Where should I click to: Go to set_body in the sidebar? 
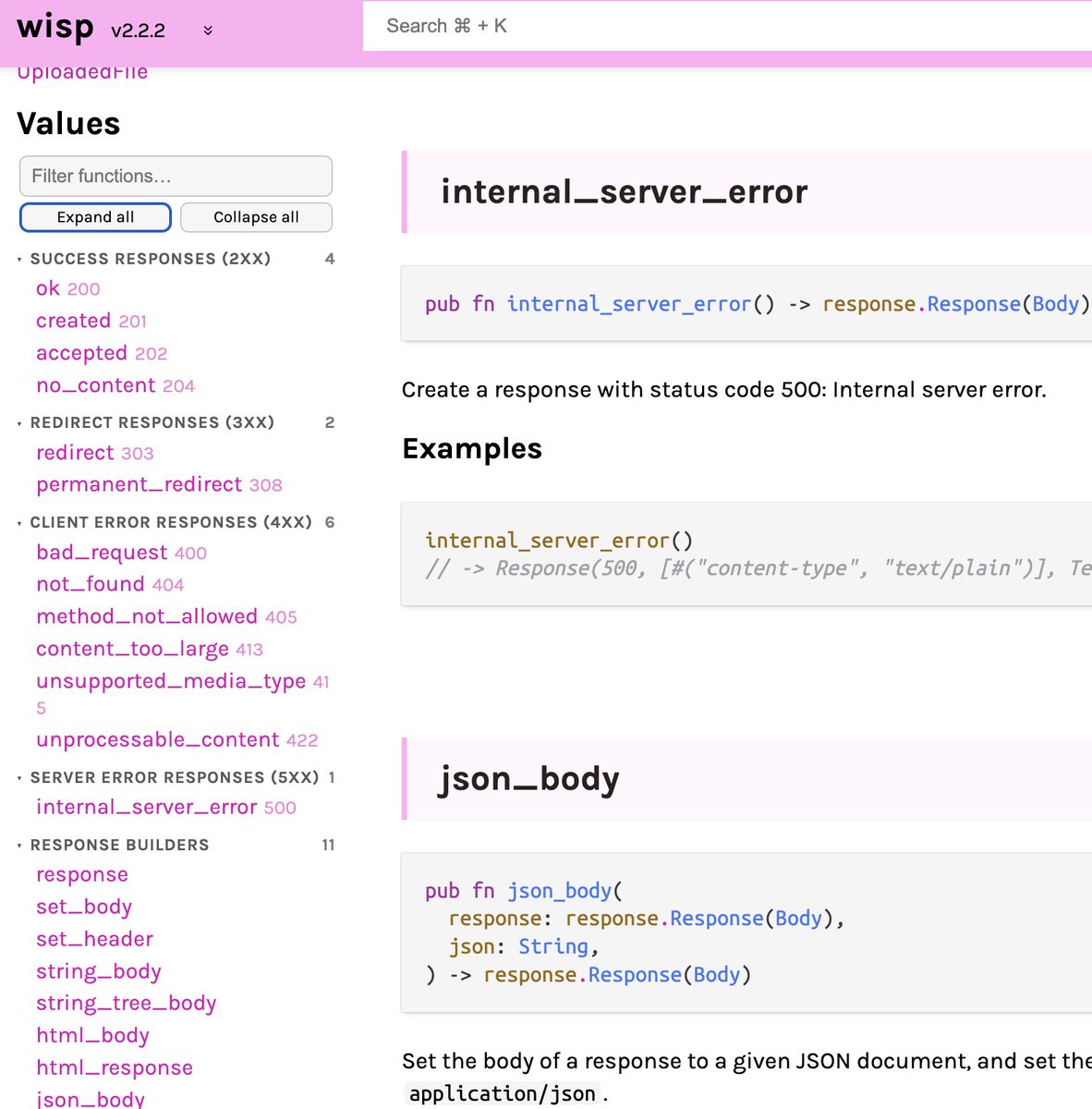pyautogui.click(x=84, y=907)
